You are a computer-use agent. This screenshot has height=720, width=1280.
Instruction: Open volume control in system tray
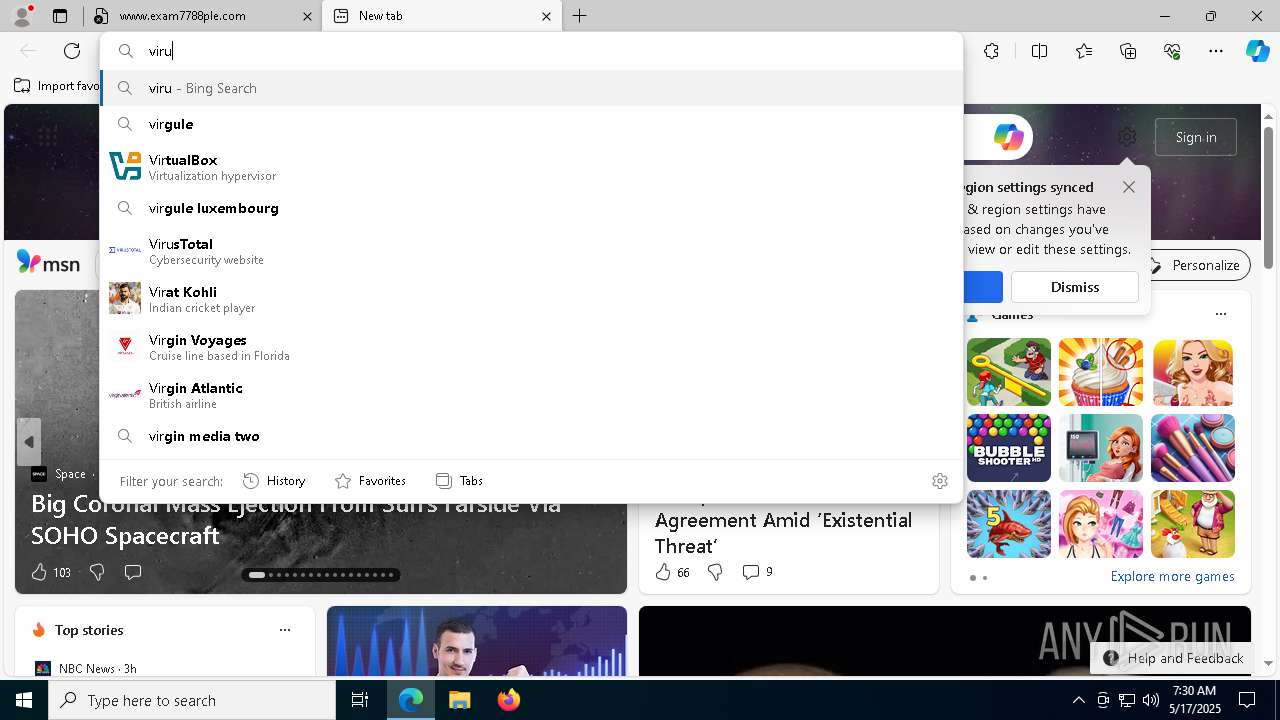(x=1150, y=700)
